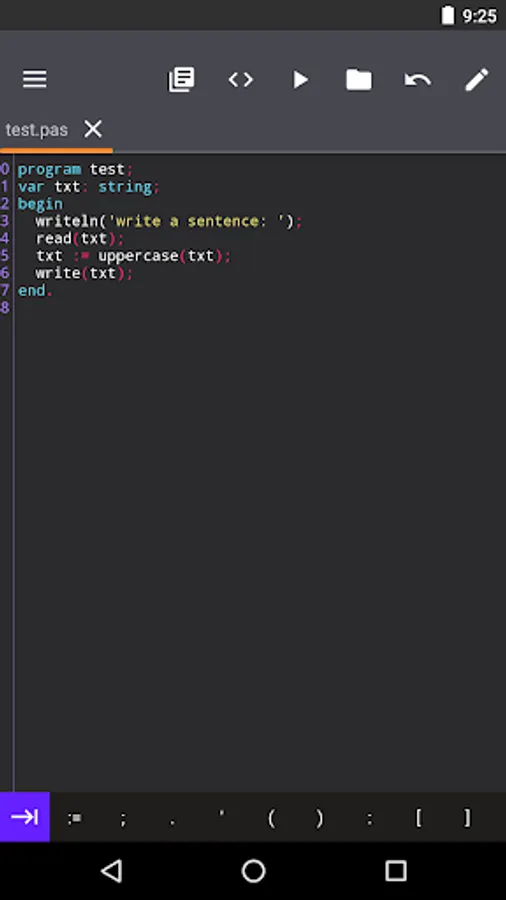The image size is (506, 900).
Task: Go back with Android back button
Action: click(111, 871)
